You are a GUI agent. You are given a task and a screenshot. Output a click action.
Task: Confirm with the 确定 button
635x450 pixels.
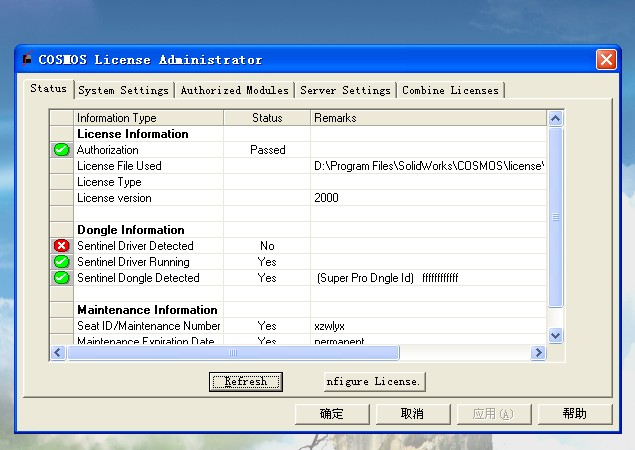pyautogui.click(x=332, y=414)
